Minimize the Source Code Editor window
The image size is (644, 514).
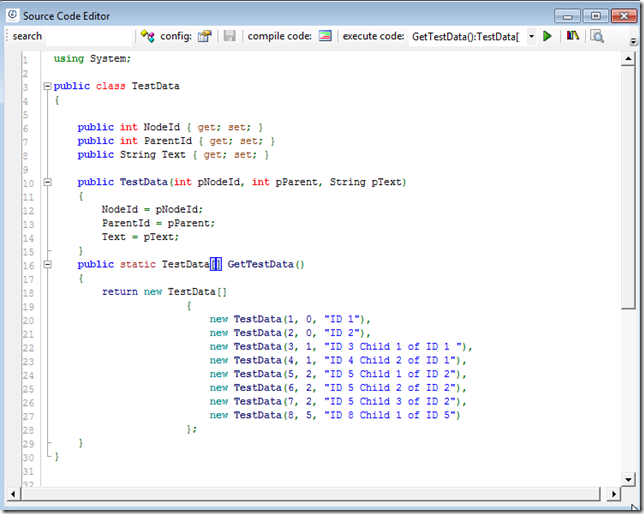567,16
